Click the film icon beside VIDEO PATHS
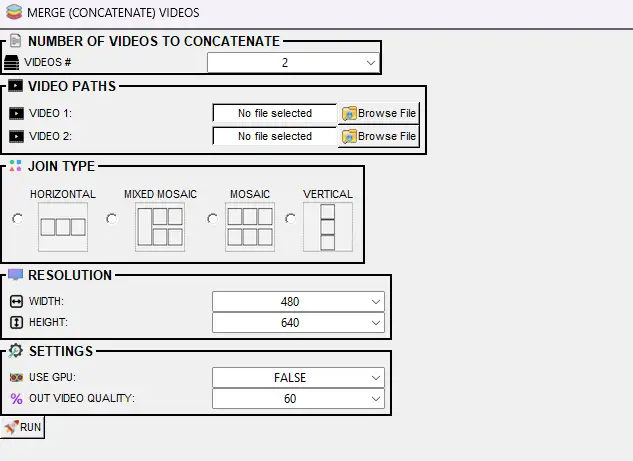 [15, 86]
